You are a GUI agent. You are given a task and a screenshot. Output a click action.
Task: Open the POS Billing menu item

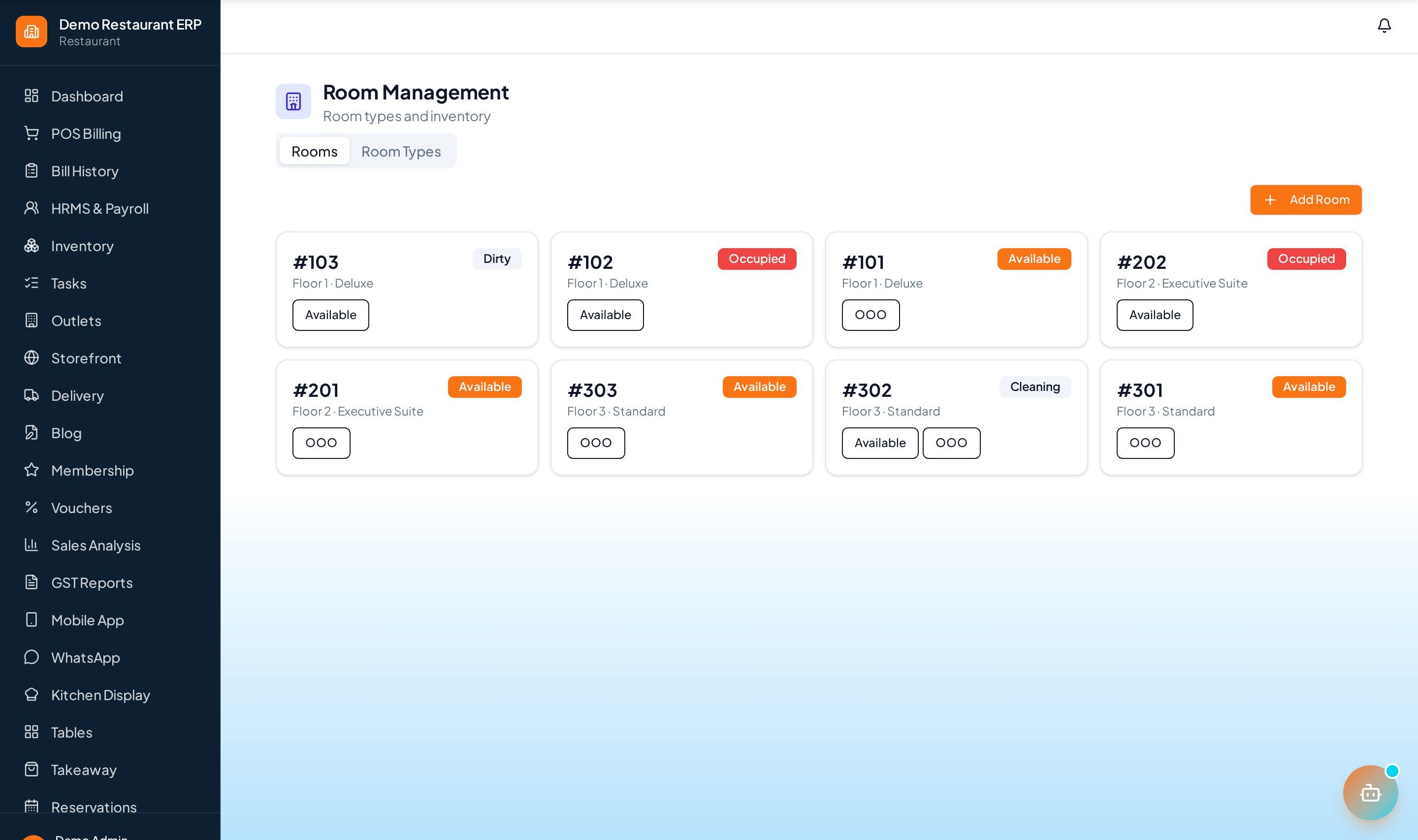tap(110, 133)
